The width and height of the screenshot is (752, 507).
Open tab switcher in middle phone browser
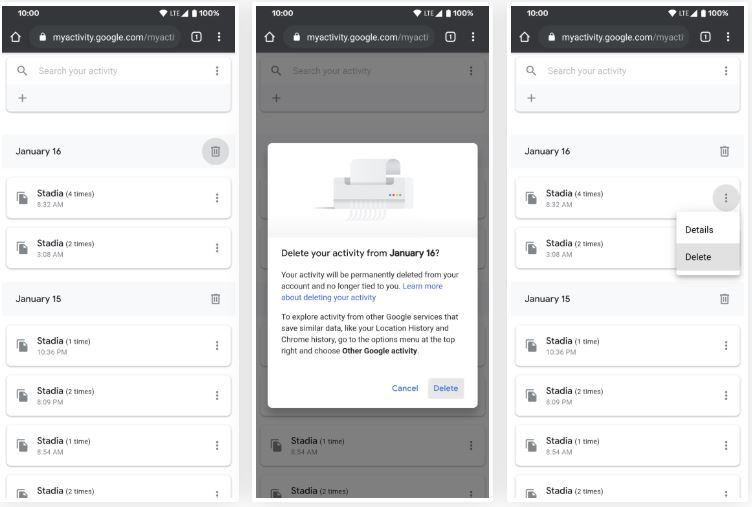point(450,37)
